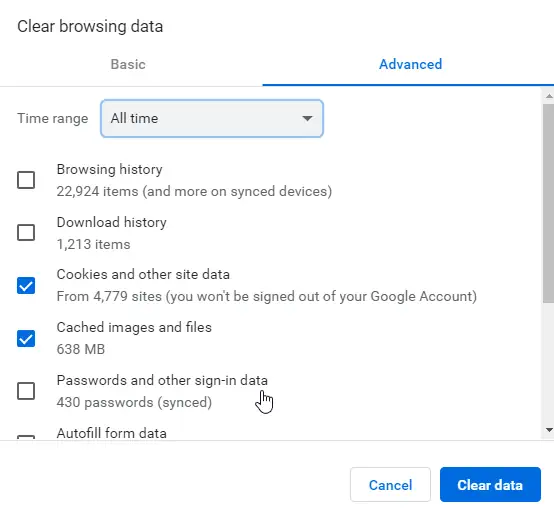
Task: Uncheck Cached images and files
Action: click(26, 338)
